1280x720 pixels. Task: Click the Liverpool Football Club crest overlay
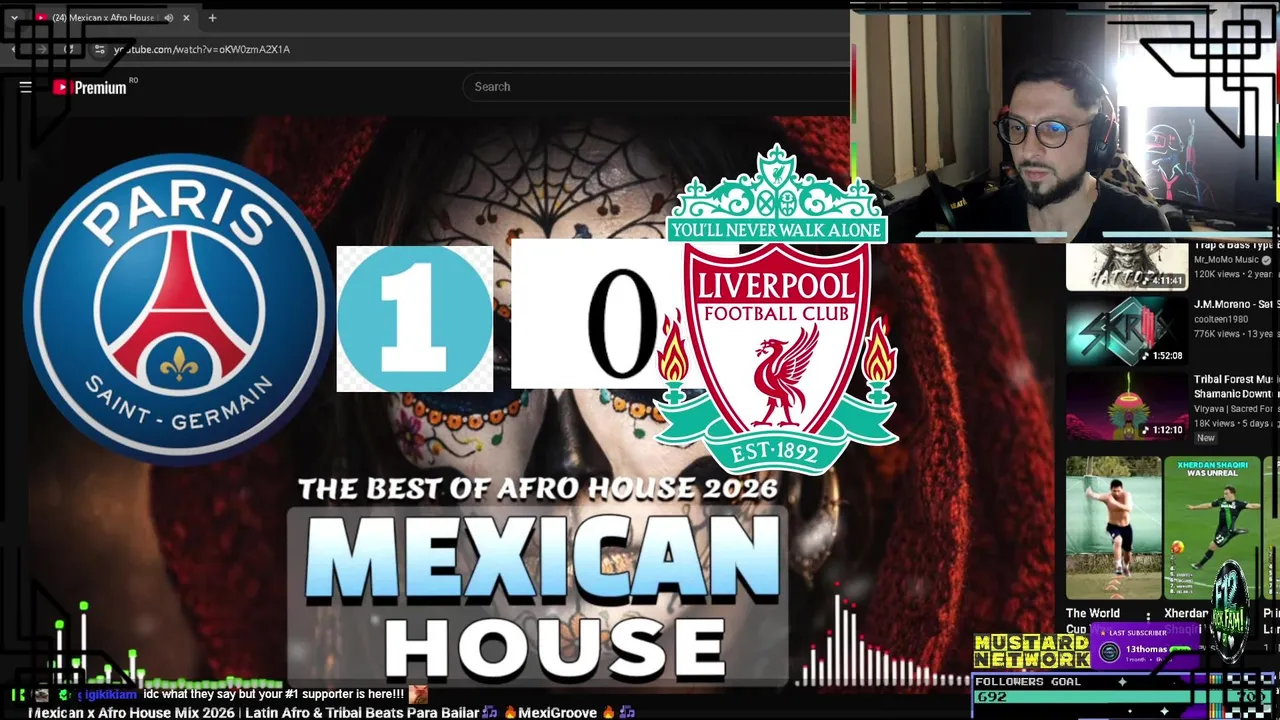pos(777,310)
